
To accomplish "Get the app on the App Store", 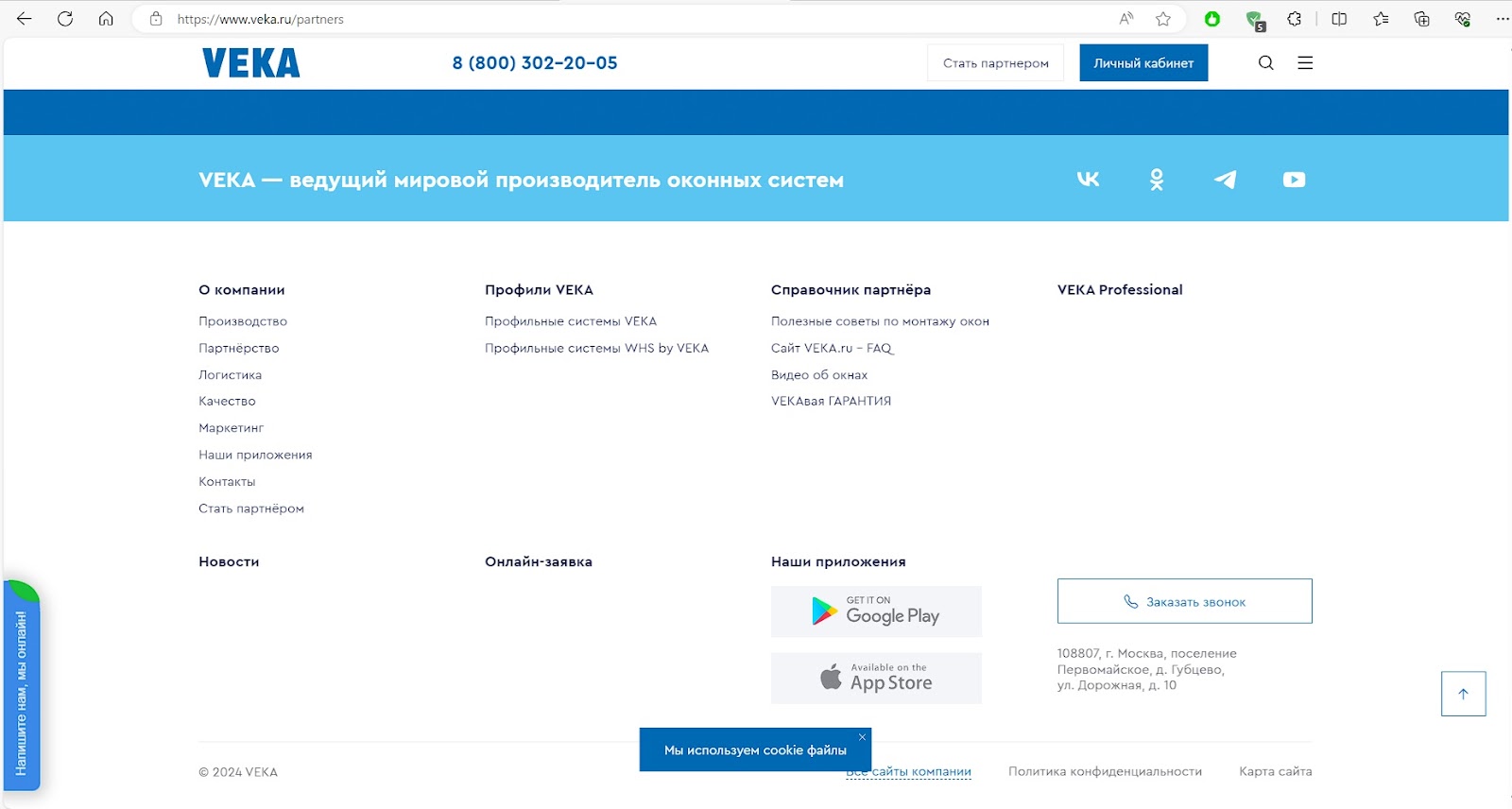I will (x=876, y=679).
